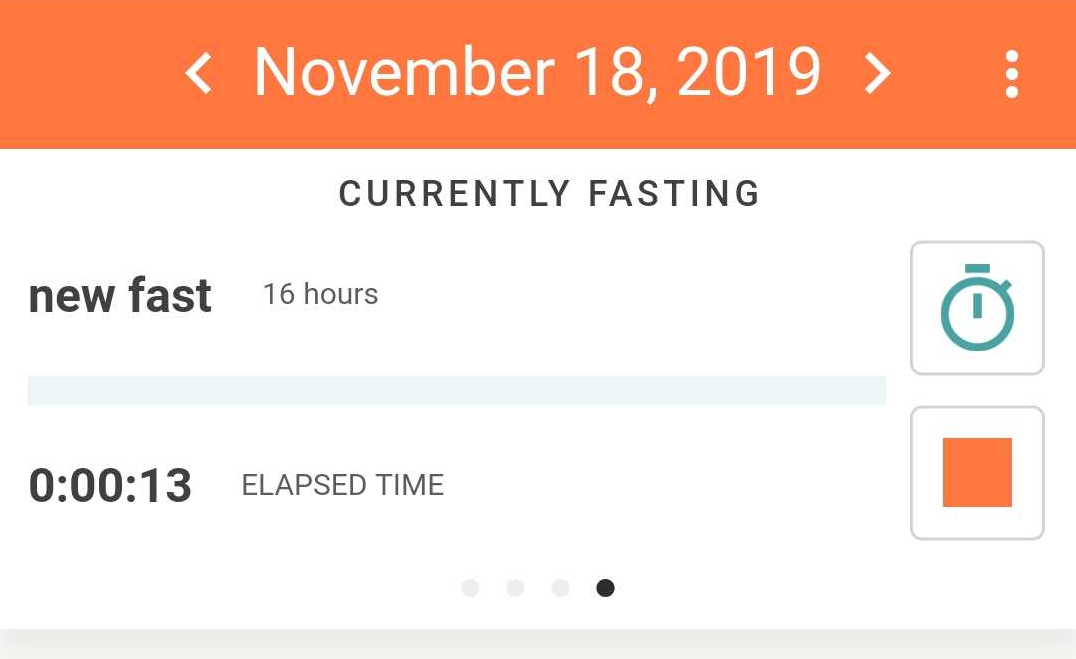Tap the ELAPSED TIME label
1076x659 pixels.
(x=342, y=486)
